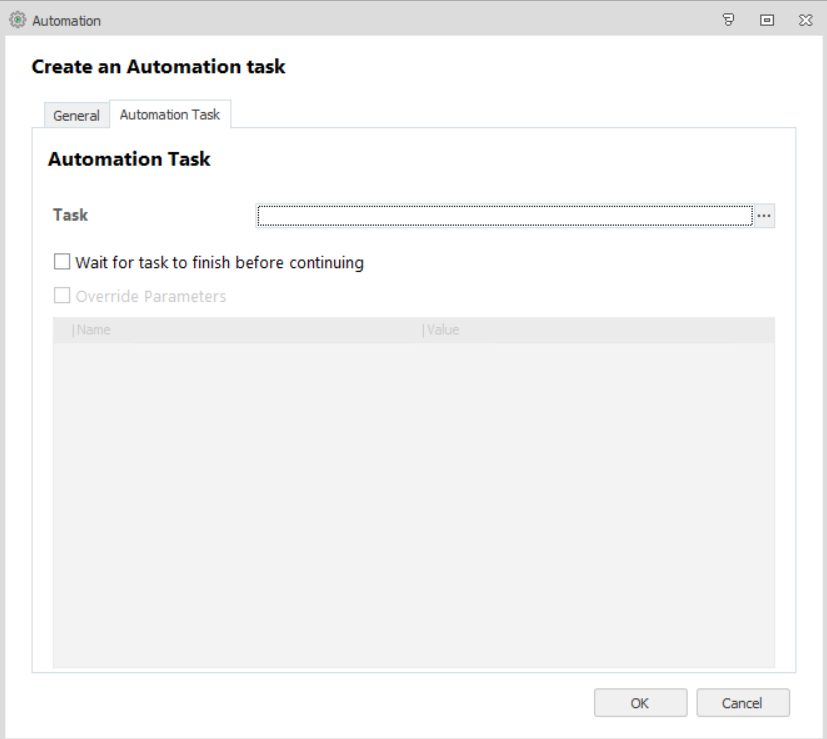Click the Automation Task section heading
827x739 pixels.
pyautogui.click(x=129, y=159)
